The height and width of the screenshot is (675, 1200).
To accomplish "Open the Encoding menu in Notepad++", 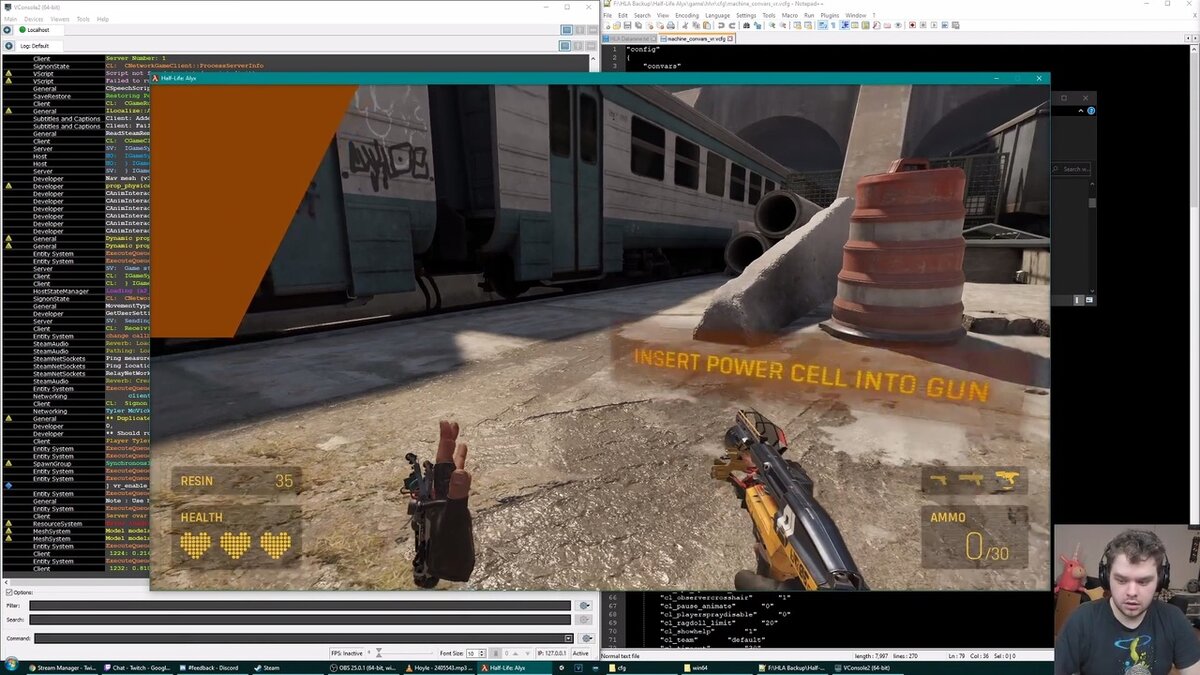I will coord(687,15).
